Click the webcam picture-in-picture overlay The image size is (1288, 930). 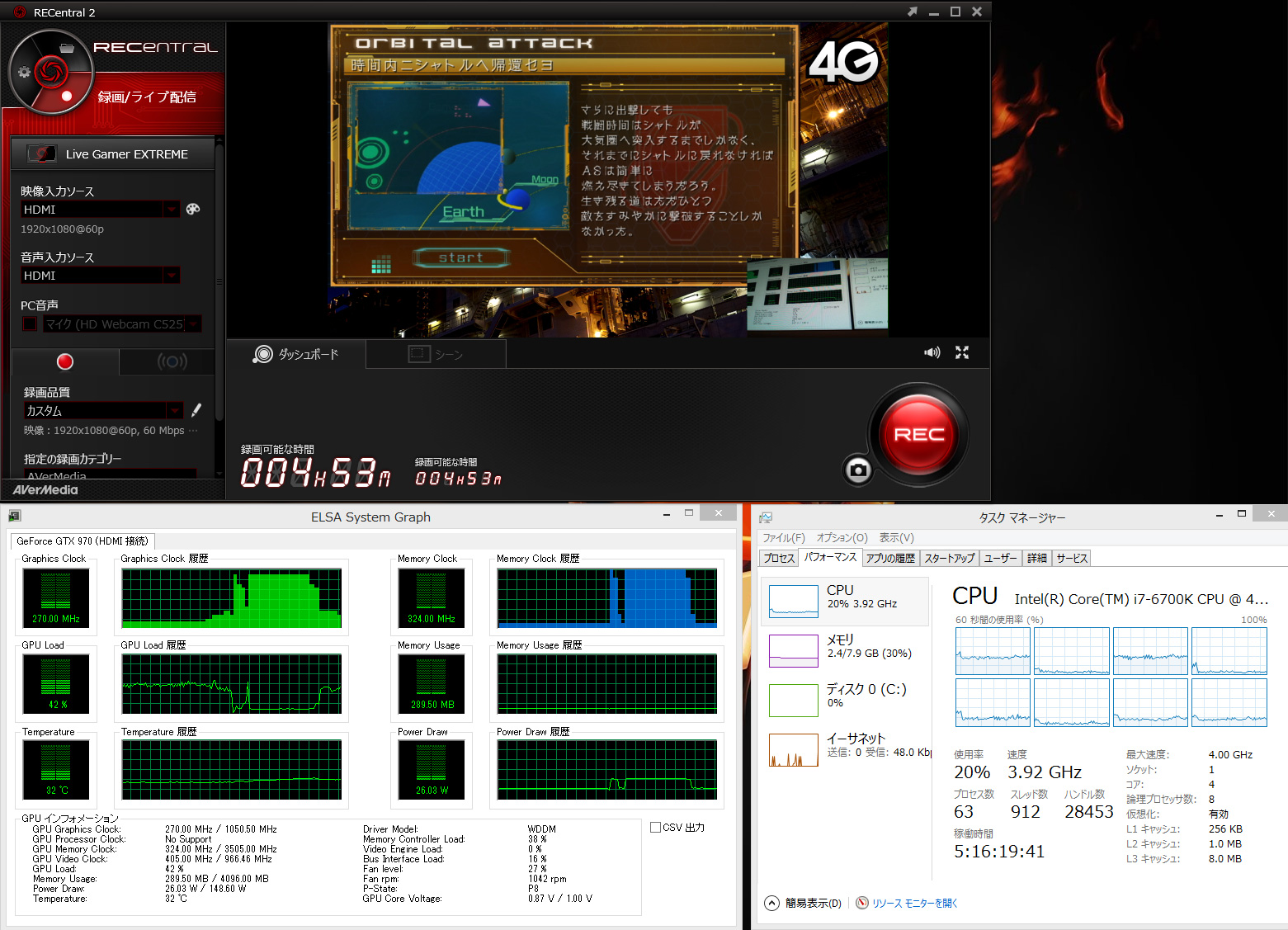click(817, 295)
